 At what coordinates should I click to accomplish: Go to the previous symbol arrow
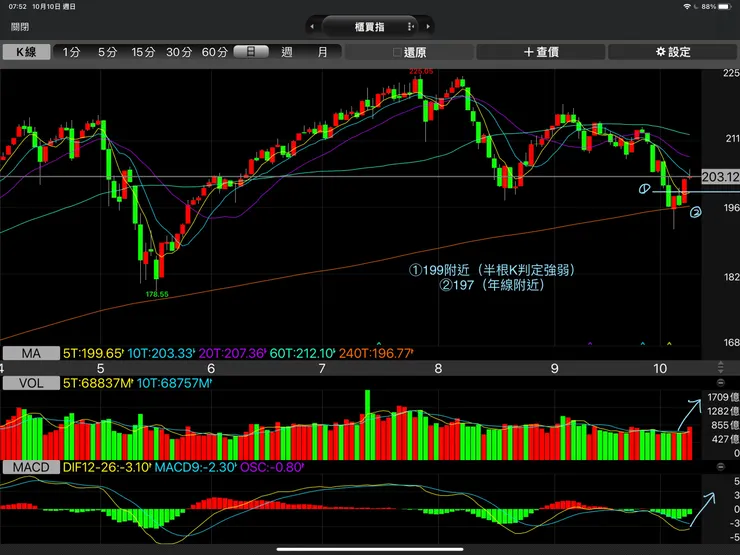pos(312,26)
